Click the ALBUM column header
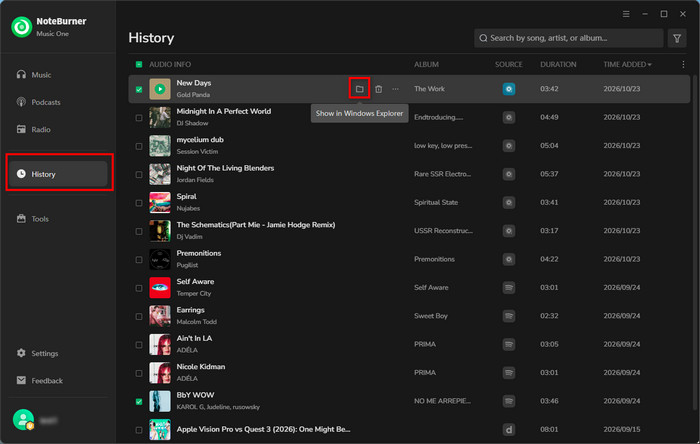The image size is (700, 444). (x=426, y=65)
